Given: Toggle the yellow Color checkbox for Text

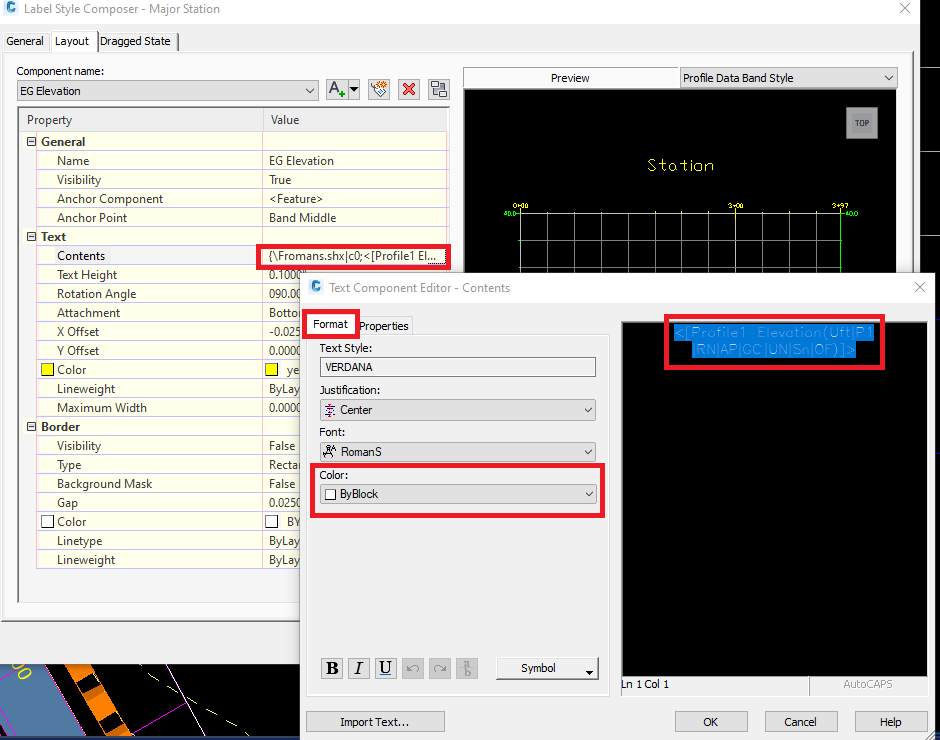Looking at the screenshot, I should (x=46, y=369).
